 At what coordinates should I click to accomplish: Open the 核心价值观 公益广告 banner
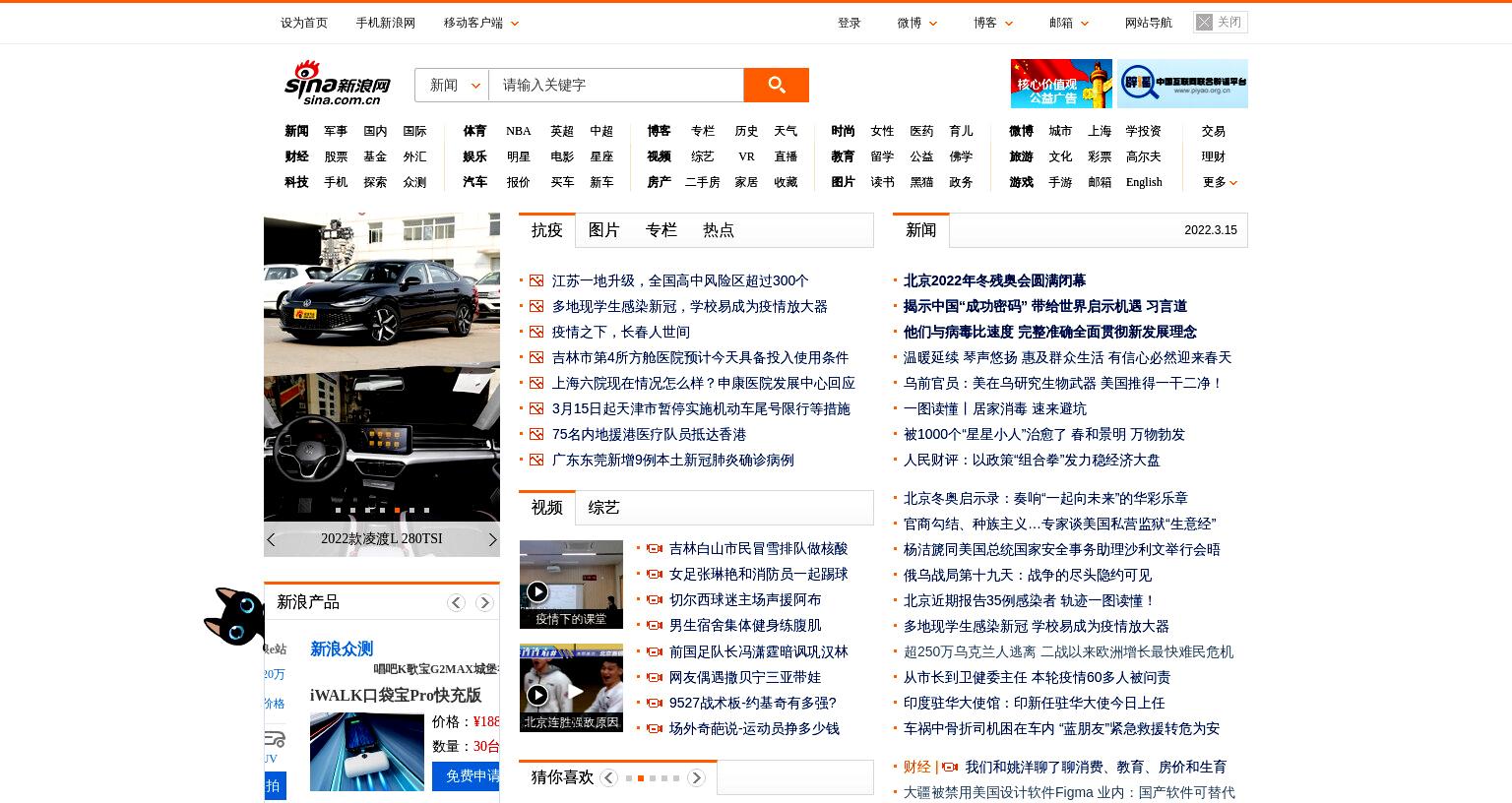point(1061,84)
